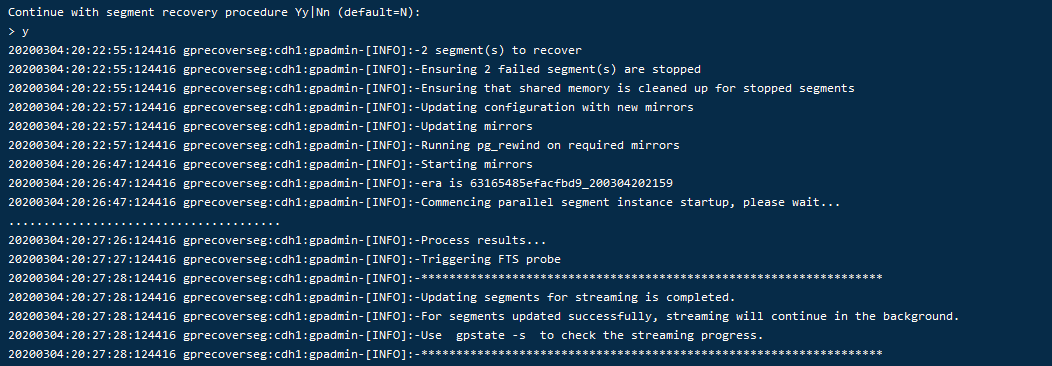This screenshot has height=366, width=1052.
Task: Click 'Commencing parallel segment instance startup' line
Action: [424, 202]
